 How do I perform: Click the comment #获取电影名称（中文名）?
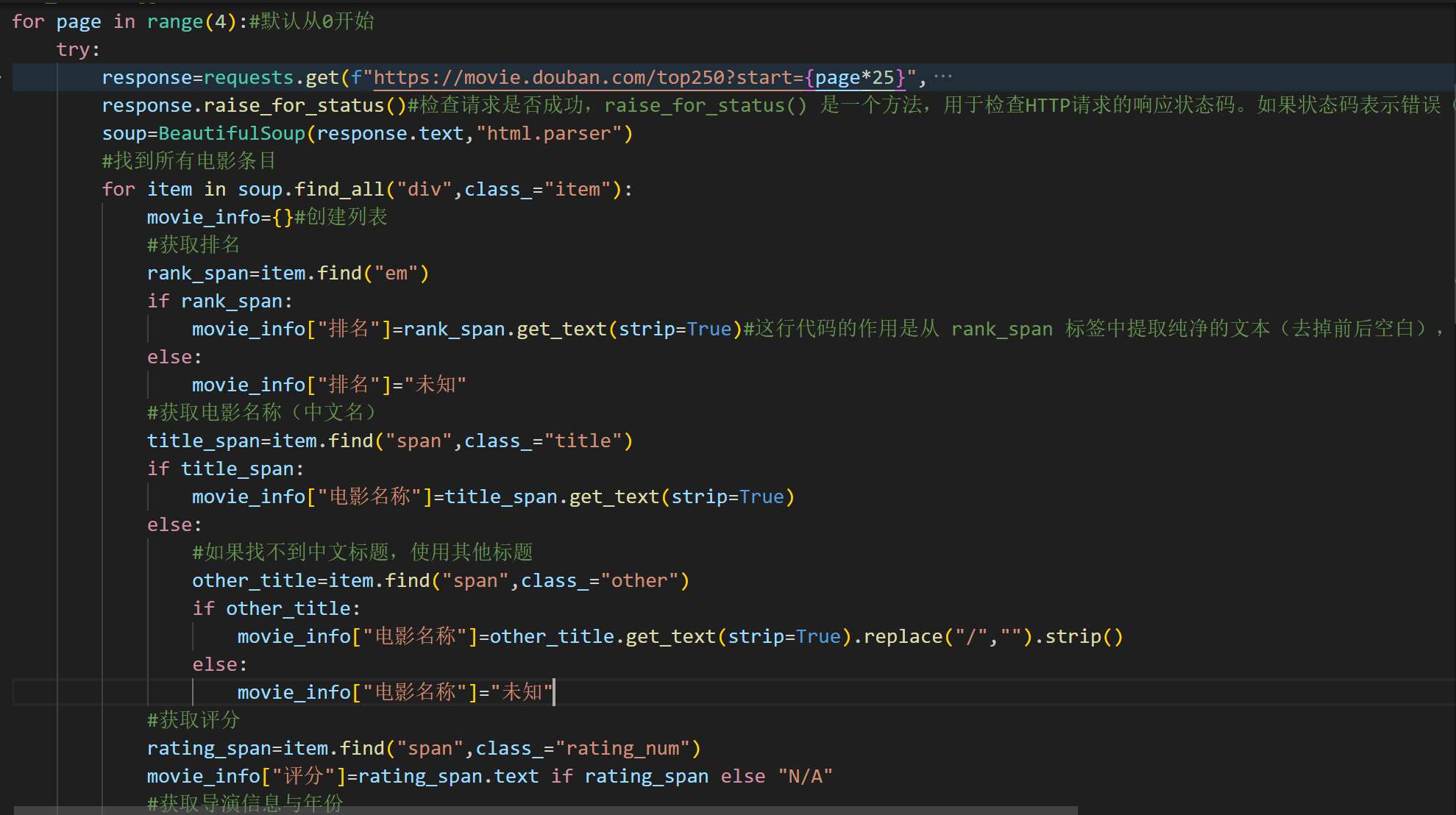click(262, 413)
